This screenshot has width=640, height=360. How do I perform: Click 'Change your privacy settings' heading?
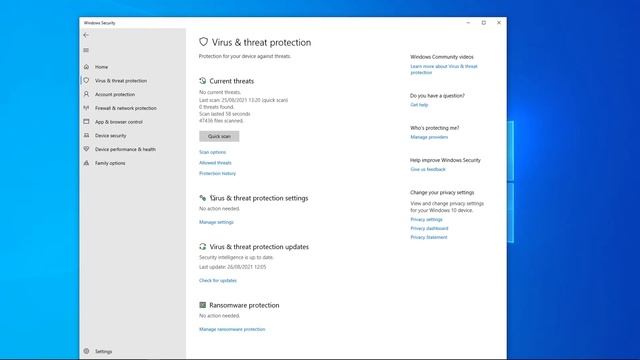442,193
